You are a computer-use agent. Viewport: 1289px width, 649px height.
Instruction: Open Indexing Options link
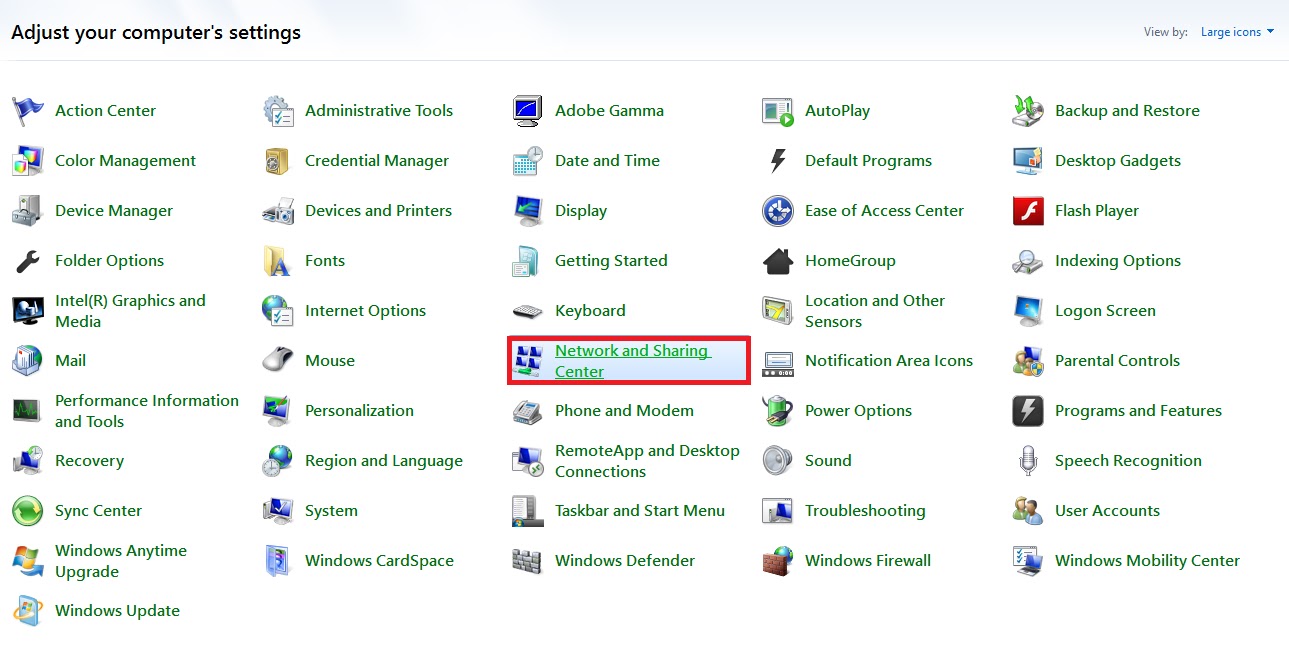1118,261
